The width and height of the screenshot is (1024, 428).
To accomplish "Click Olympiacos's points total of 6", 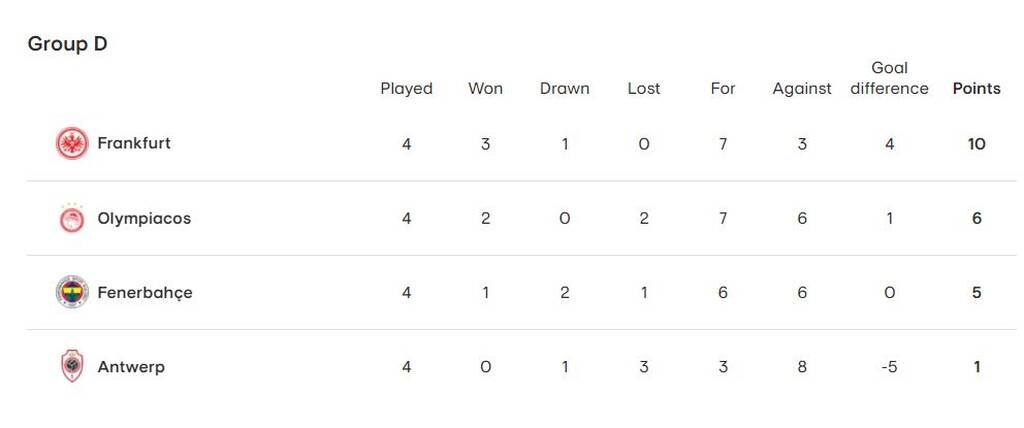I will [976, 218].
